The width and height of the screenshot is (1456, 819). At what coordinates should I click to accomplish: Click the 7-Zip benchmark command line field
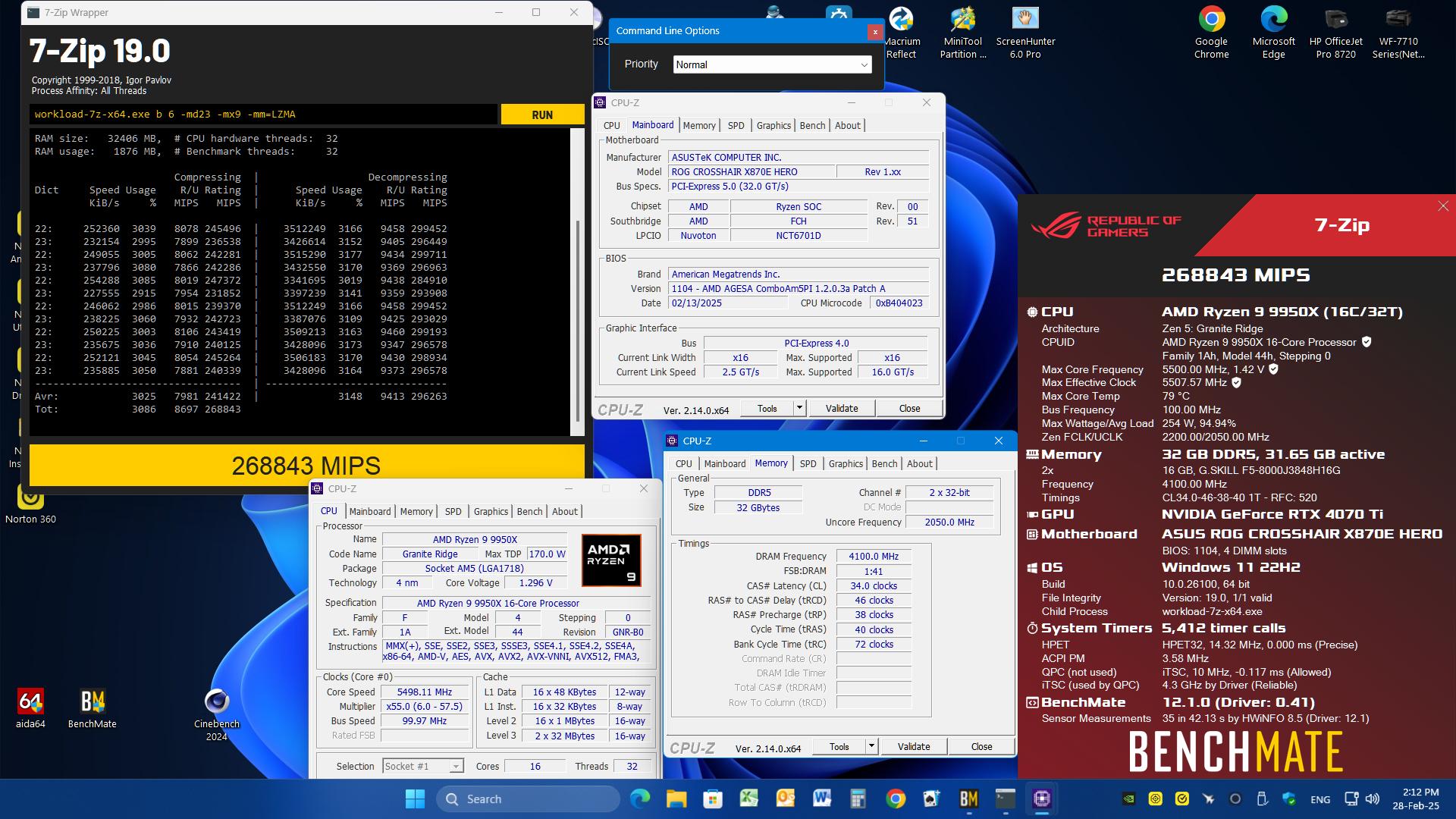[263, 115]
